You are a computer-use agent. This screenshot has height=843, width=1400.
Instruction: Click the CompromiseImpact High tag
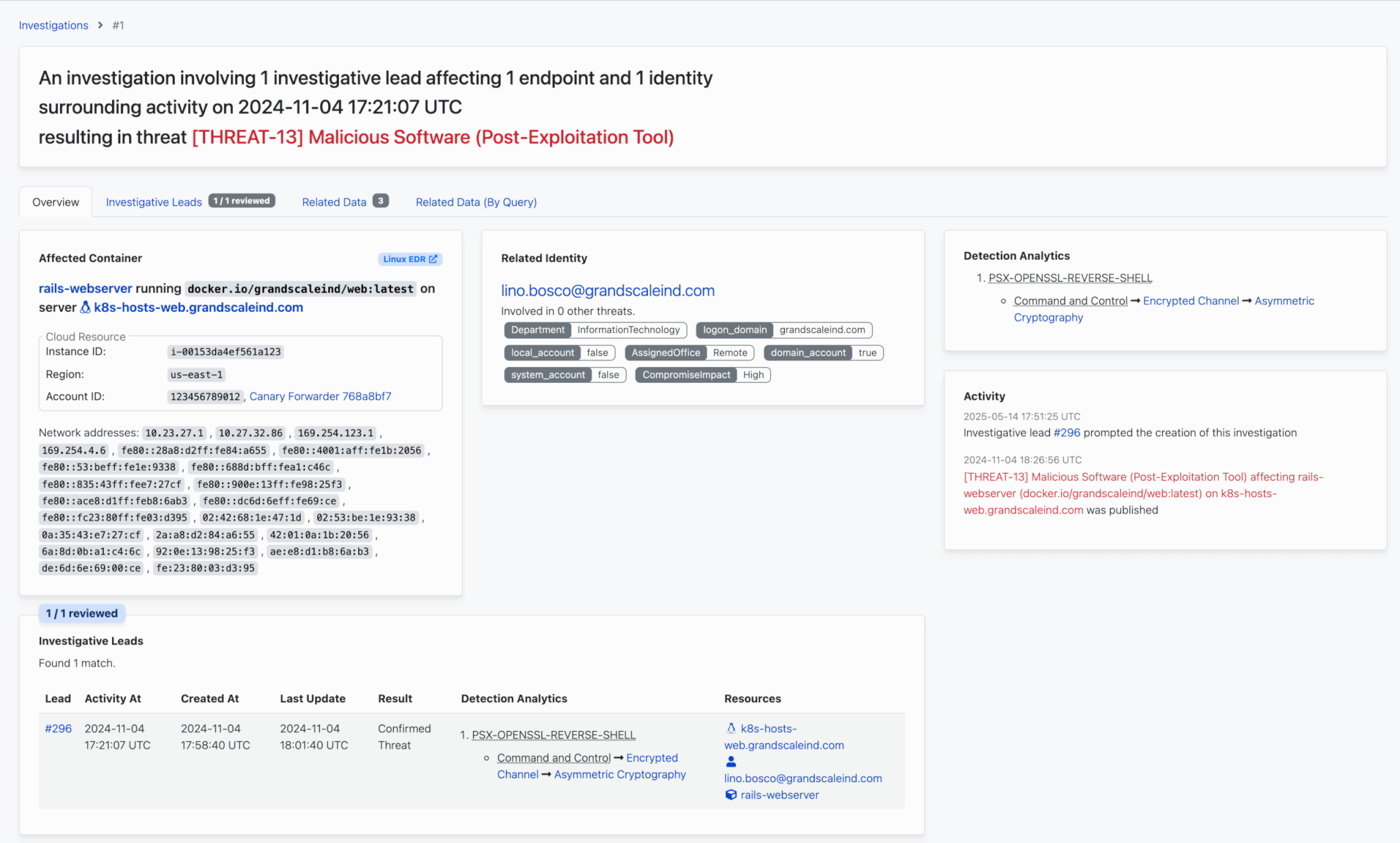(x=702, y=375)
